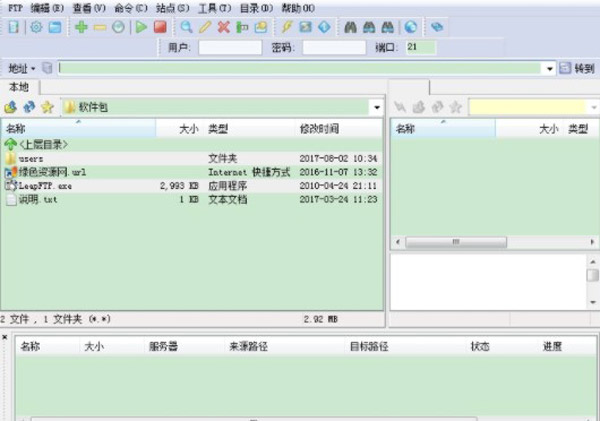
Task: Click the magnifier view icon
Action: tap(186, 27)
